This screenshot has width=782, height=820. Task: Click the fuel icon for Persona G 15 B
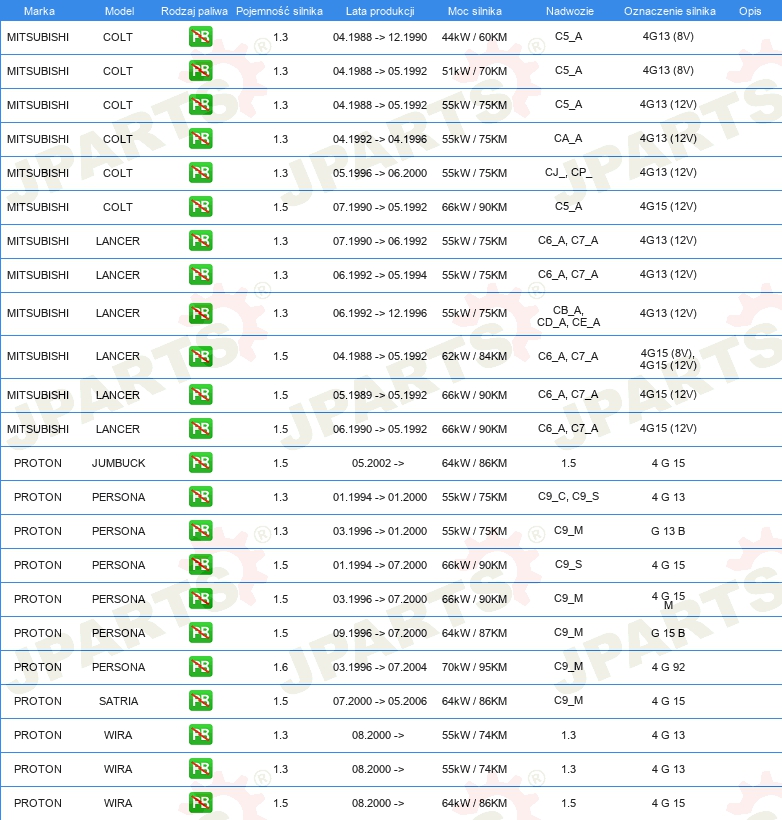(x=201, y=633)
